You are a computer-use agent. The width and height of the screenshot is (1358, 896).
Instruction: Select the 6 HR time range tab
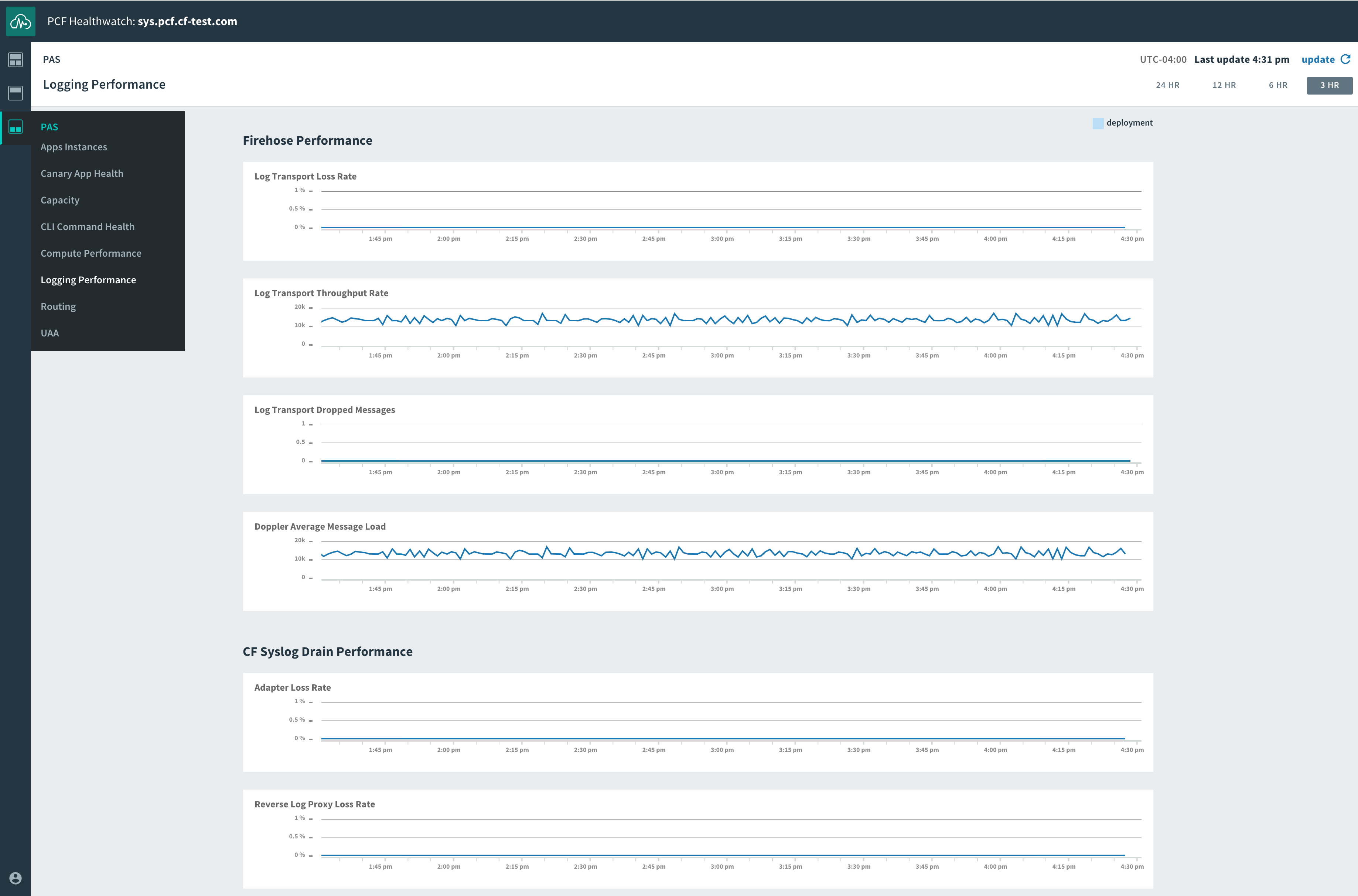[1278, 85]
